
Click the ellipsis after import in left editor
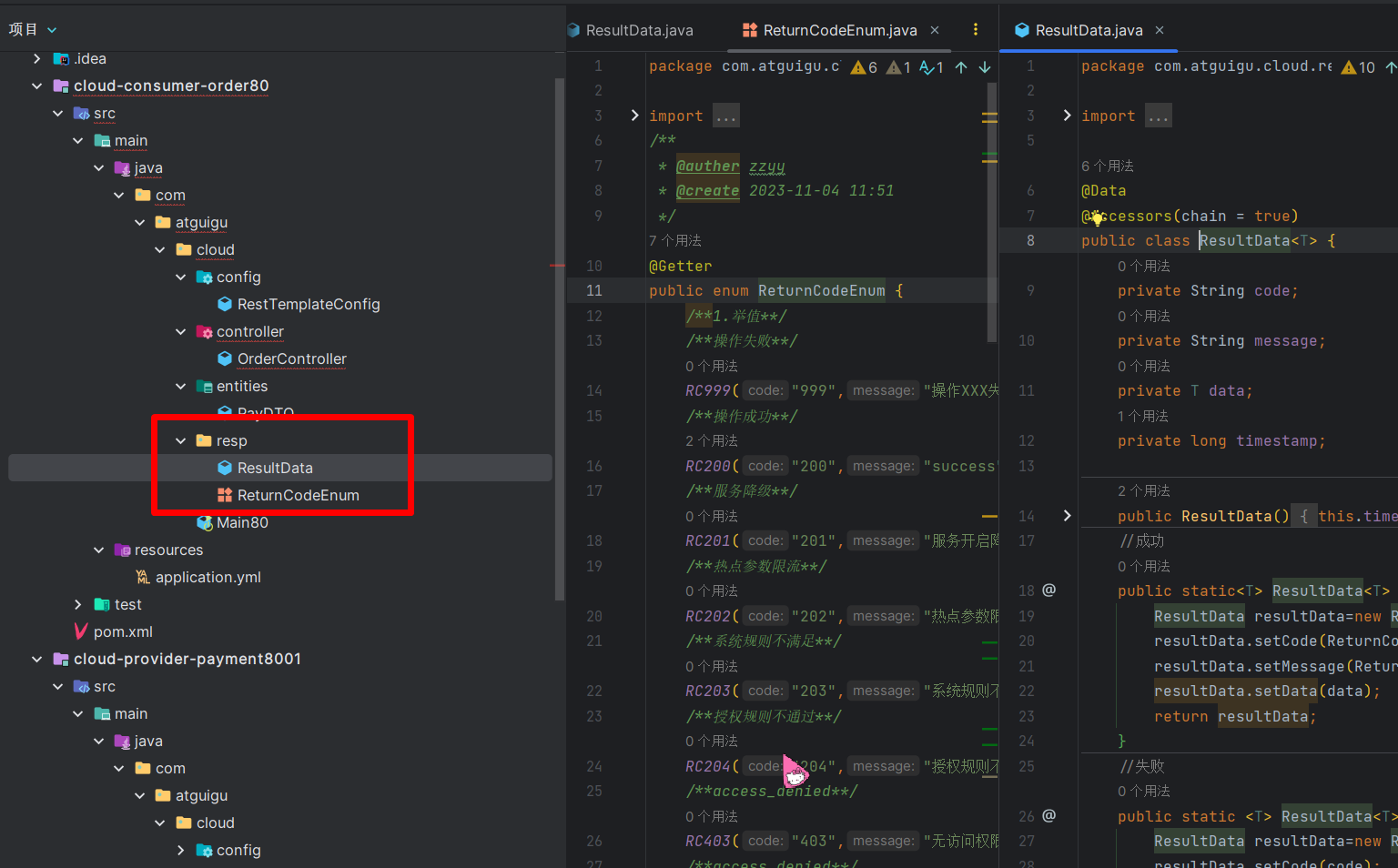coord(726,116)
